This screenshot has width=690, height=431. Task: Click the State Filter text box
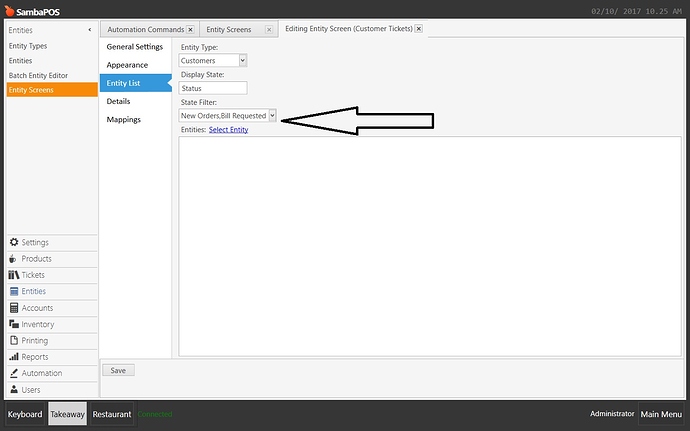224,115
